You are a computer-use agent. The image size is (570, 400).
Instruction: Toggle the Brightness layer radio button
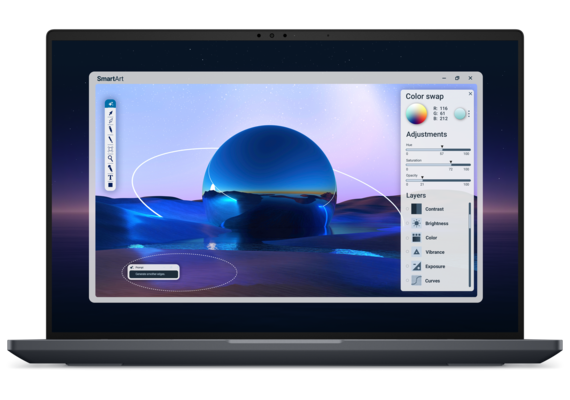(408, 223)
